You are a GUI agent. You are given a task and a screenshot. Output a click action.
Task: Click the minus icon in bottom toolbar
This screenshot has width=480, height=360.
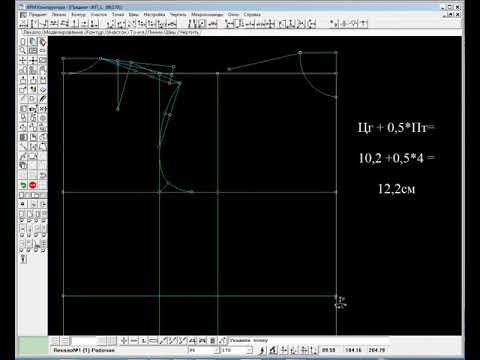pyautogui.click(x=134, y=341)
